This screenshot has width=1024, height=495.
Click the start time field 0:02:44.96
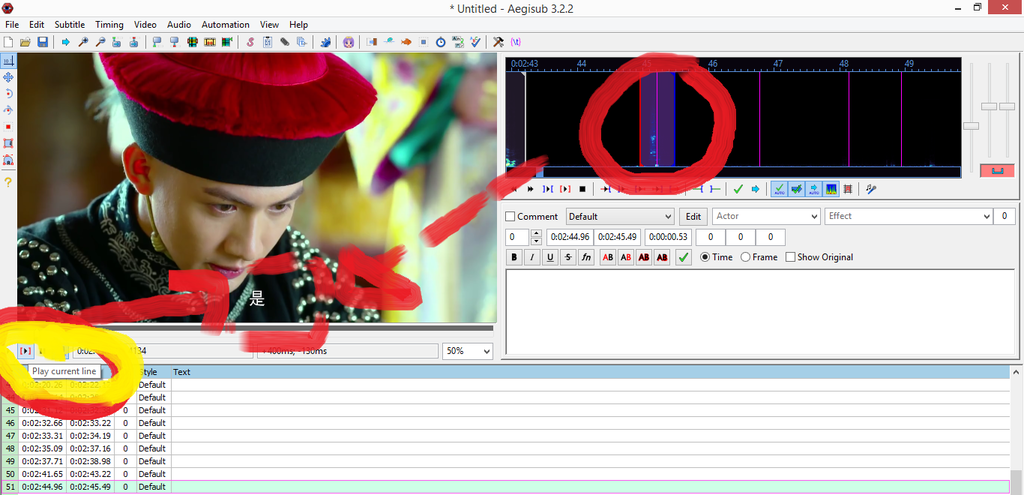(x=569, y=237)
